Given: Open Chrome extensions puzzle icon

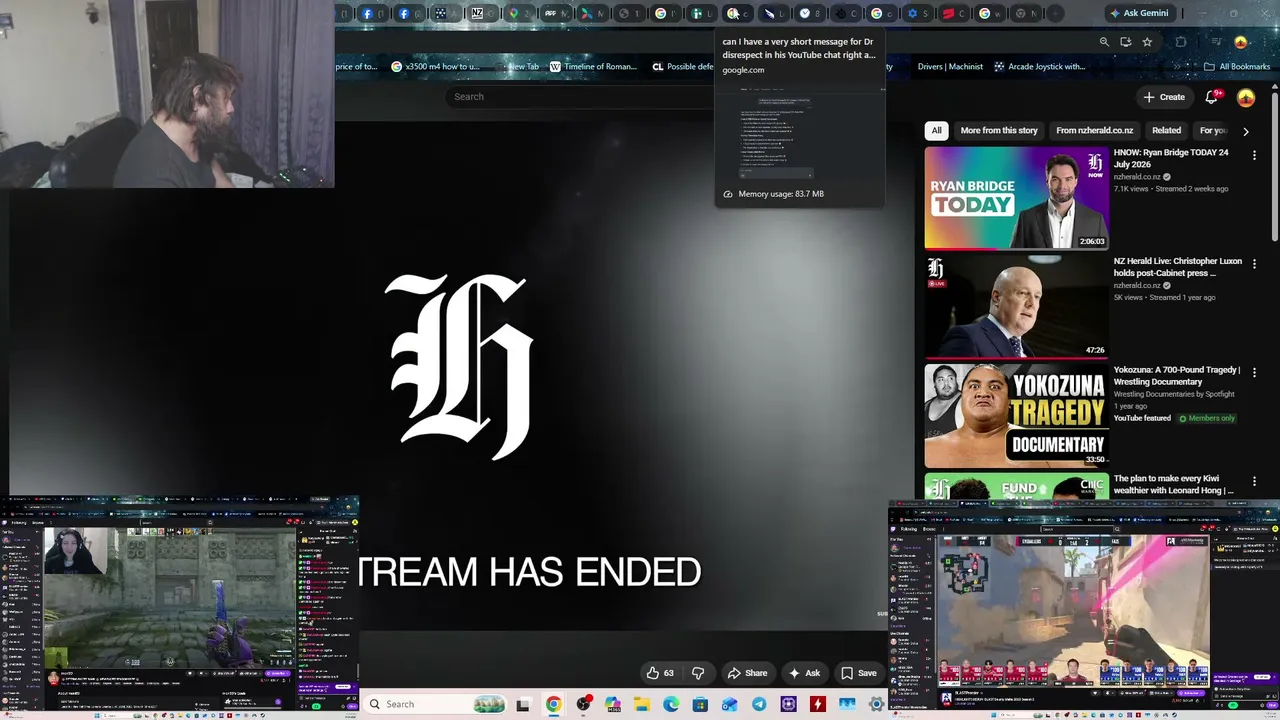Looking at the screenshot, I should click(1181, 42).
